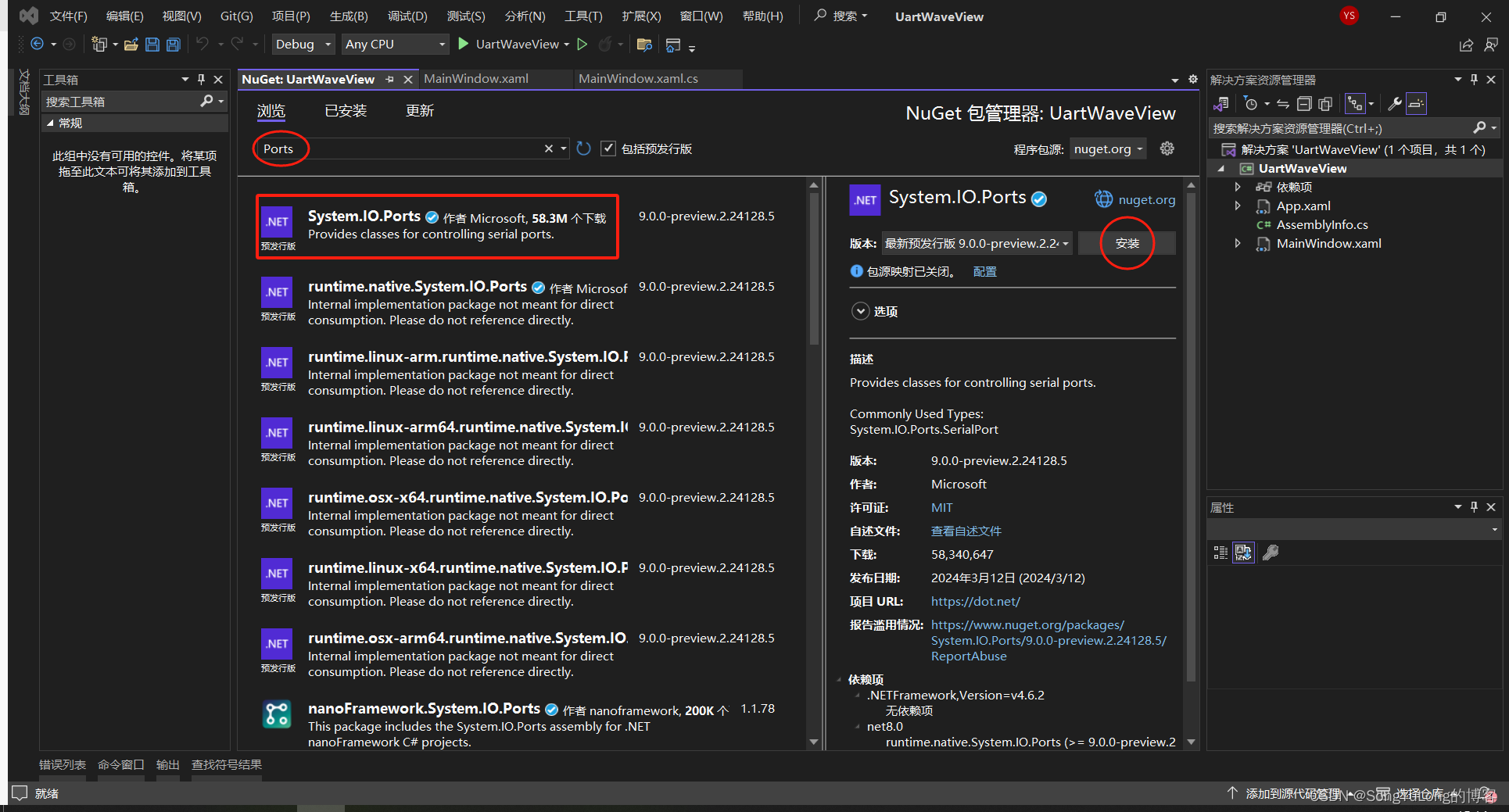
Task: Click Collapse All icon in Solution Explorer
Action: click(1304, 104)
